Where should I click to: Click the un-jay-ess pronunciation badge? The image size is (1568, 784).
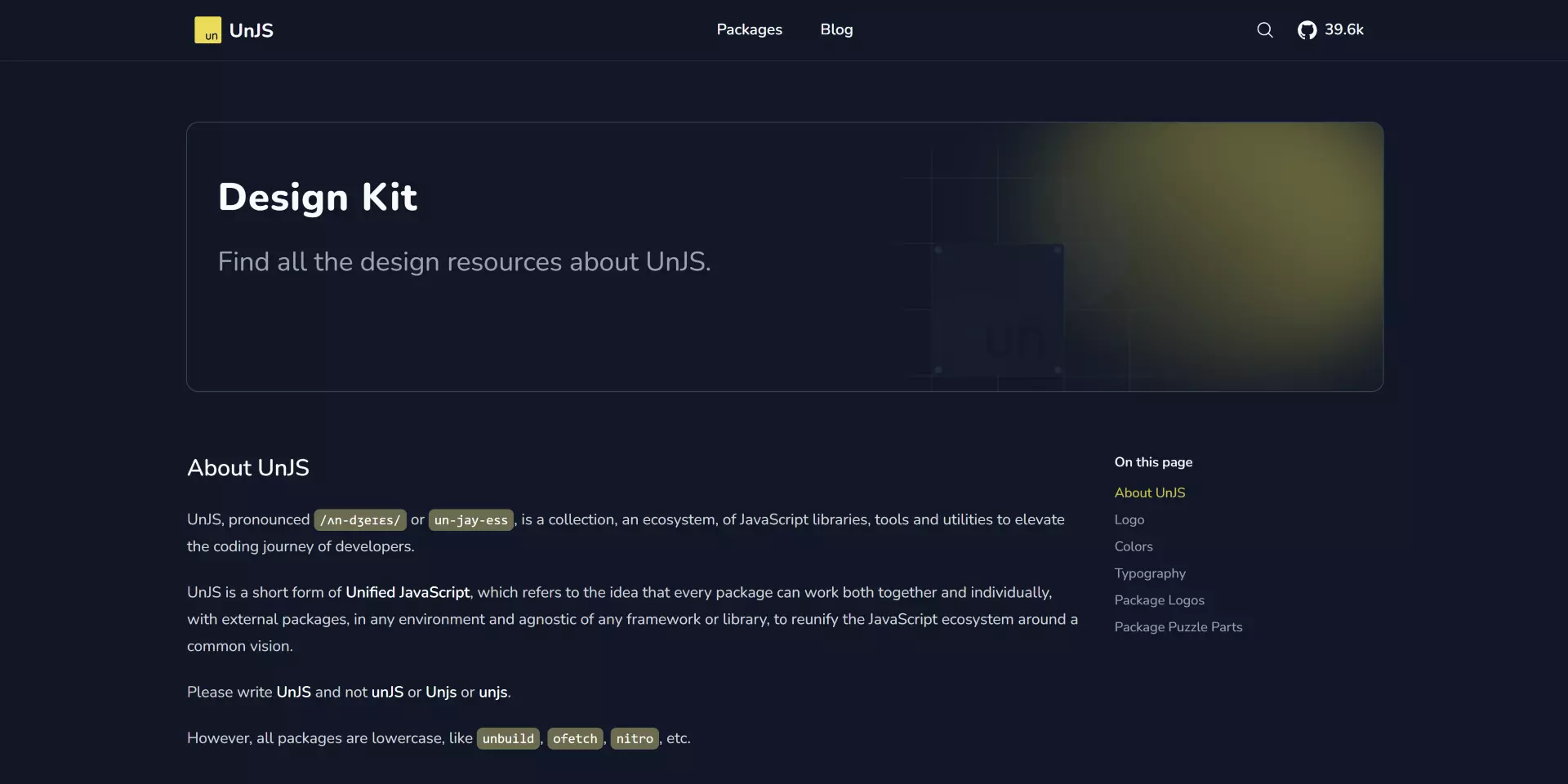point(470,519)
